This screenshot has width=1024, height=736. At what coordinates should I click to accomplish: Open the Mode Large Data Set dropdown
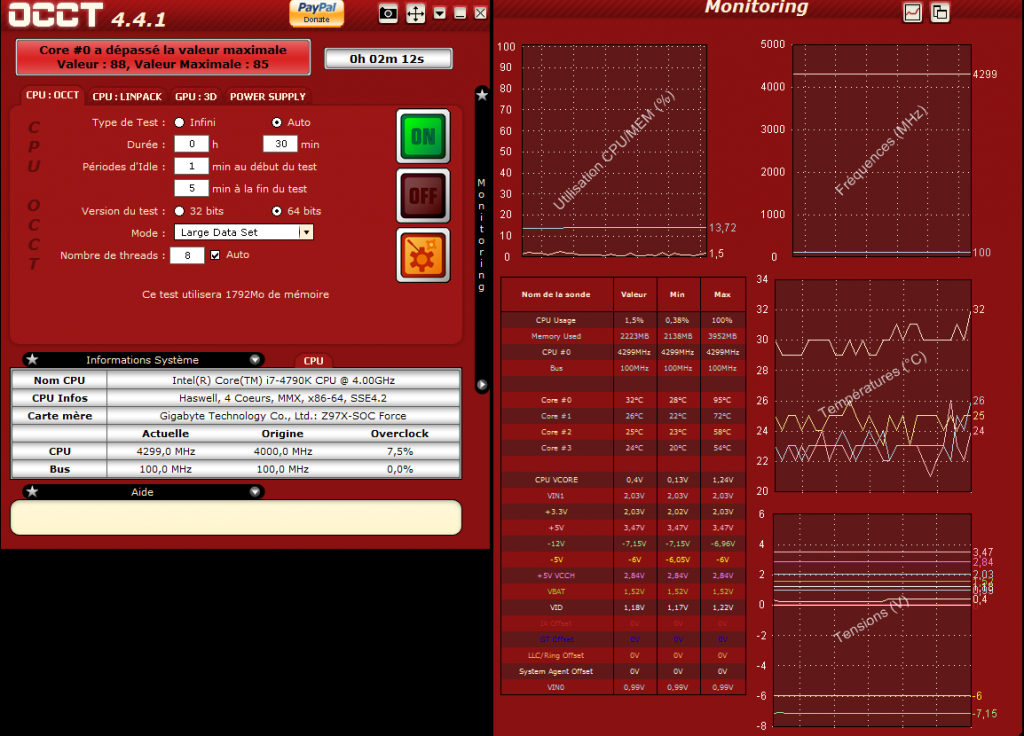pyautogui.click(x=244, y=232)
